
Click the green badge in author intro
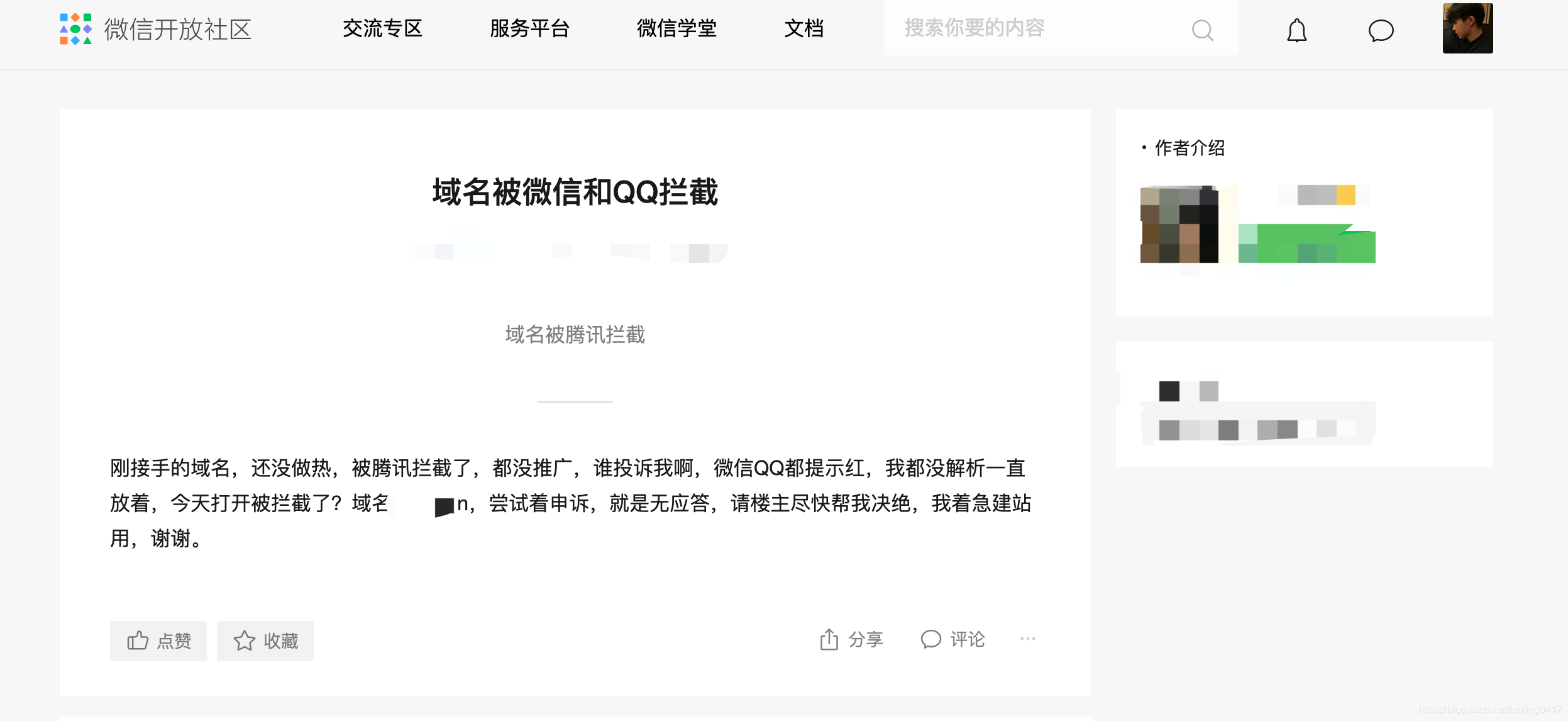(1306, 243)
